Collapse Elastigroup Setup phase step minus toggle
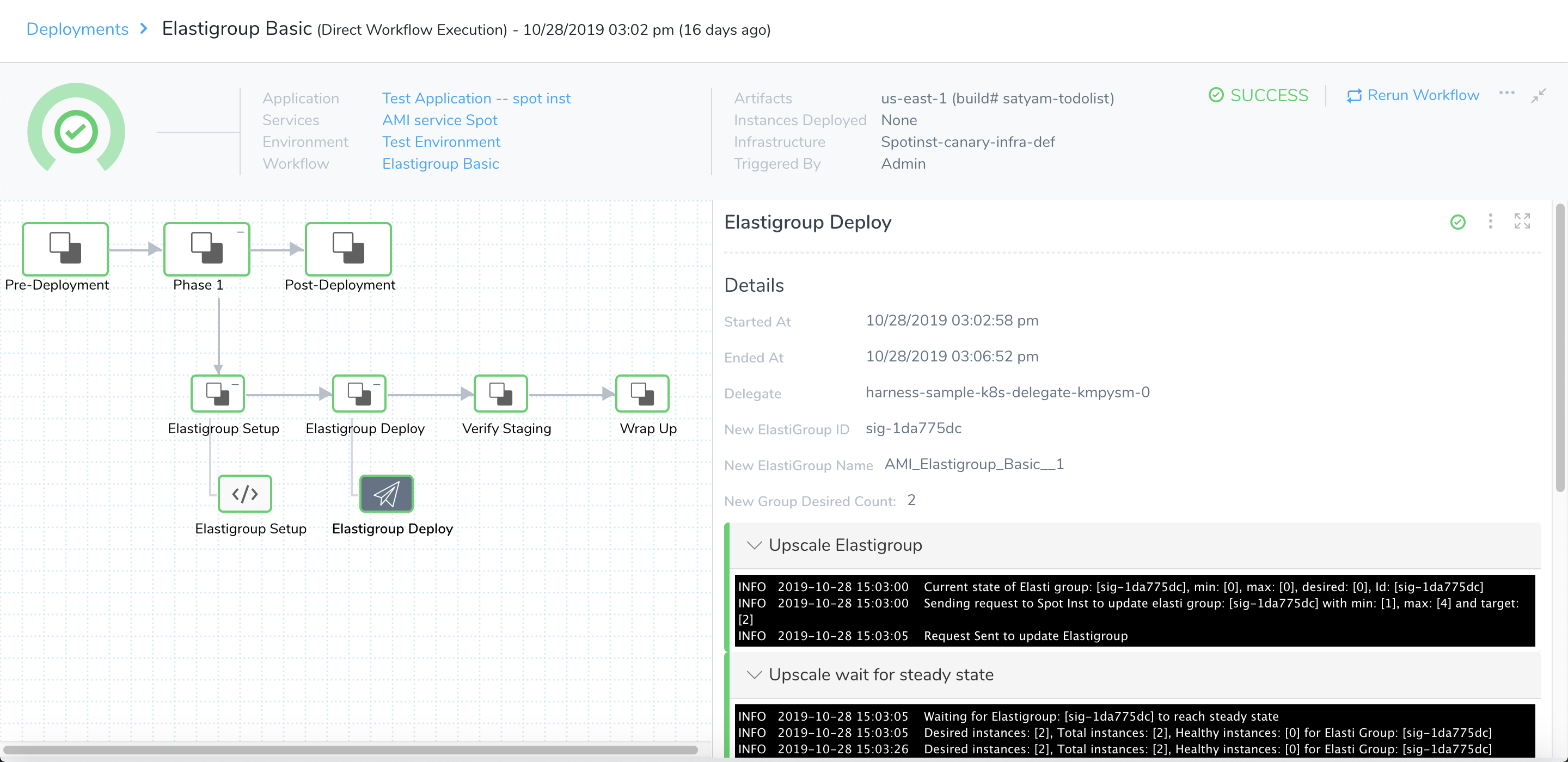 (x=235, y=385)
